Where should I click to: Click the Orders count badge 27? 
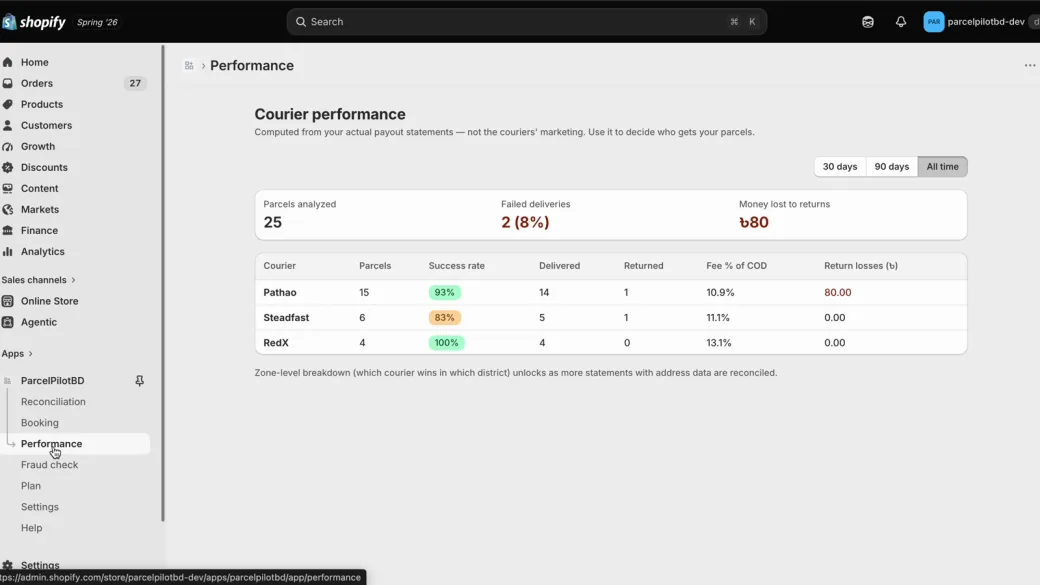[x=135, y=84]
